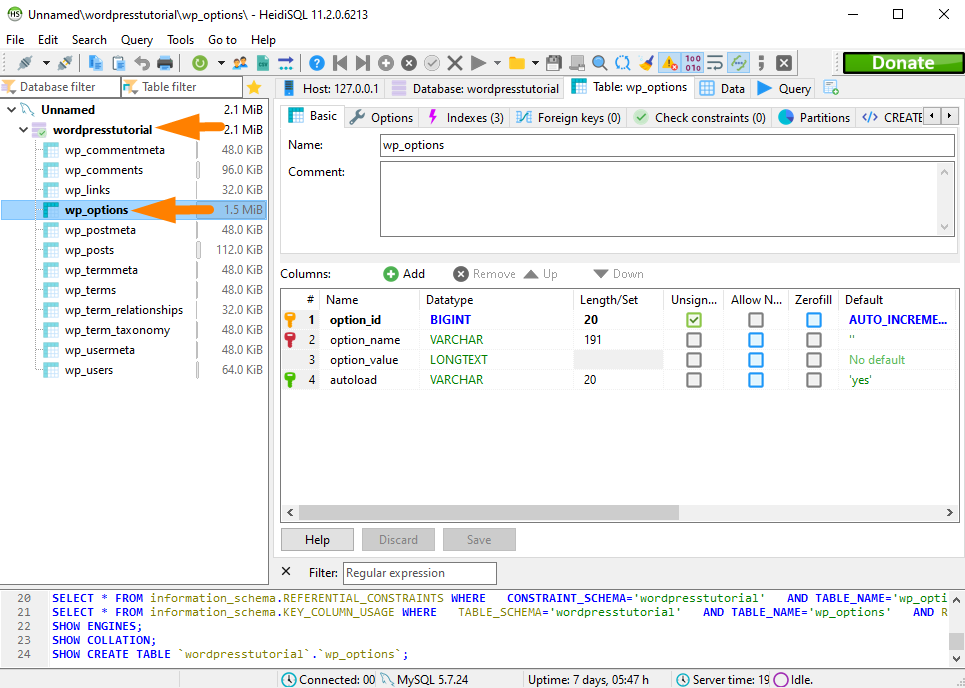Viewport: 965px width, 688px height.
Task: Go to first row toolbar icon
Action: (340, 63)
